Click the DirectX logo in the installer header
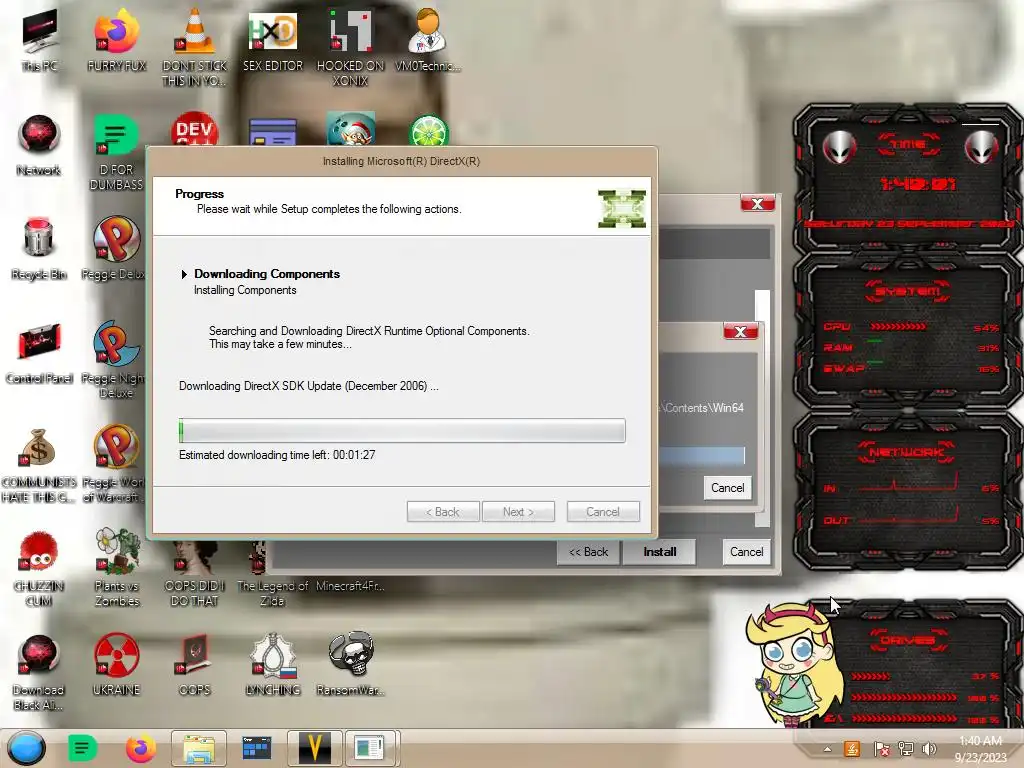Viewport: 1024px width, 768px height. tap(622, 208)
